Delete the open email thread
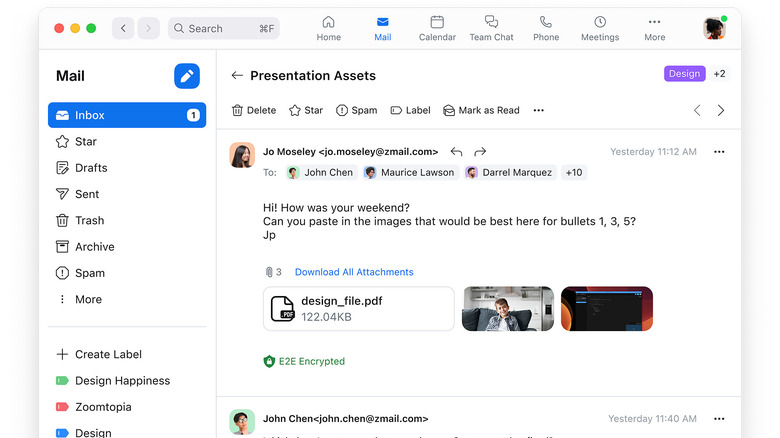 click(254, 110)
